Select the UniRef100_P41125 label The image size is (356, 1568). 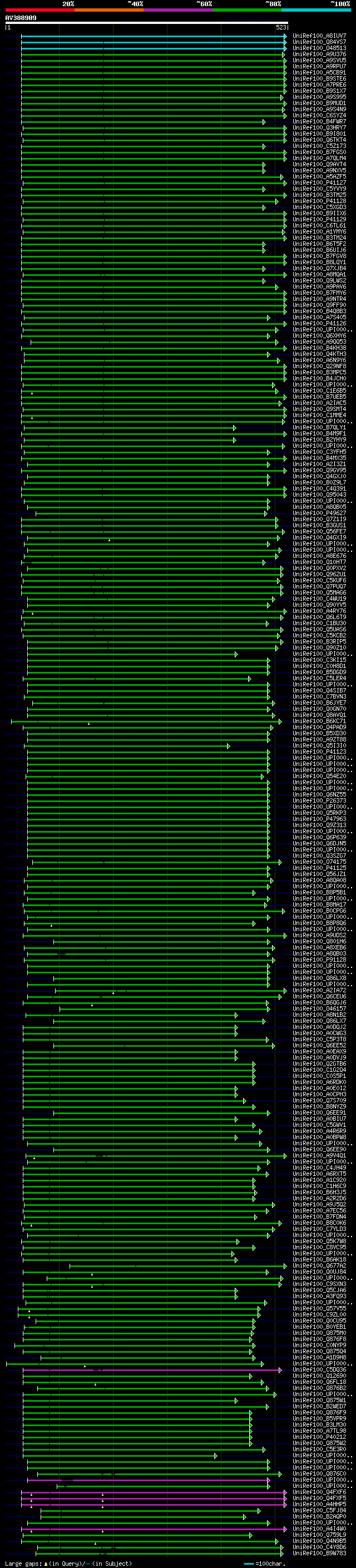point(319,868)
